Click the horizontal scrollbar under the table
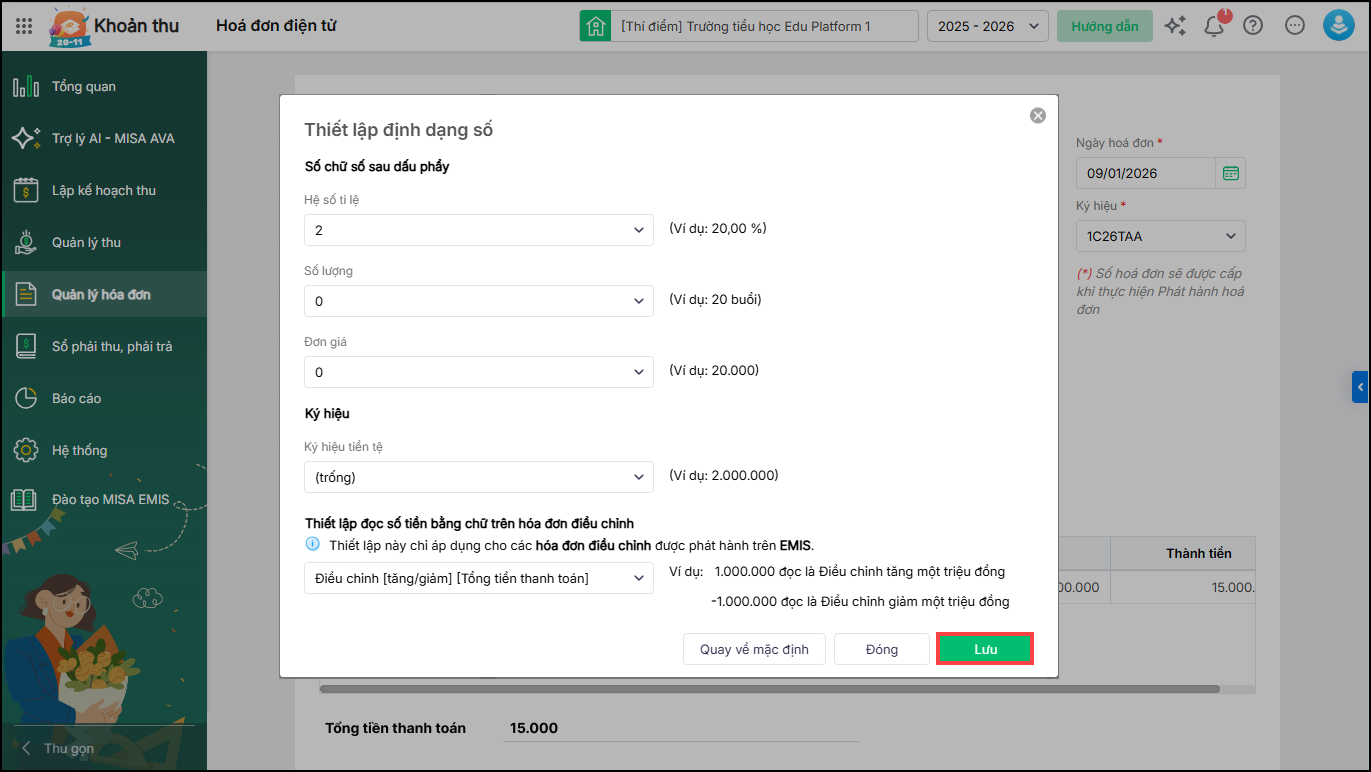 click(x=769, y=689)
